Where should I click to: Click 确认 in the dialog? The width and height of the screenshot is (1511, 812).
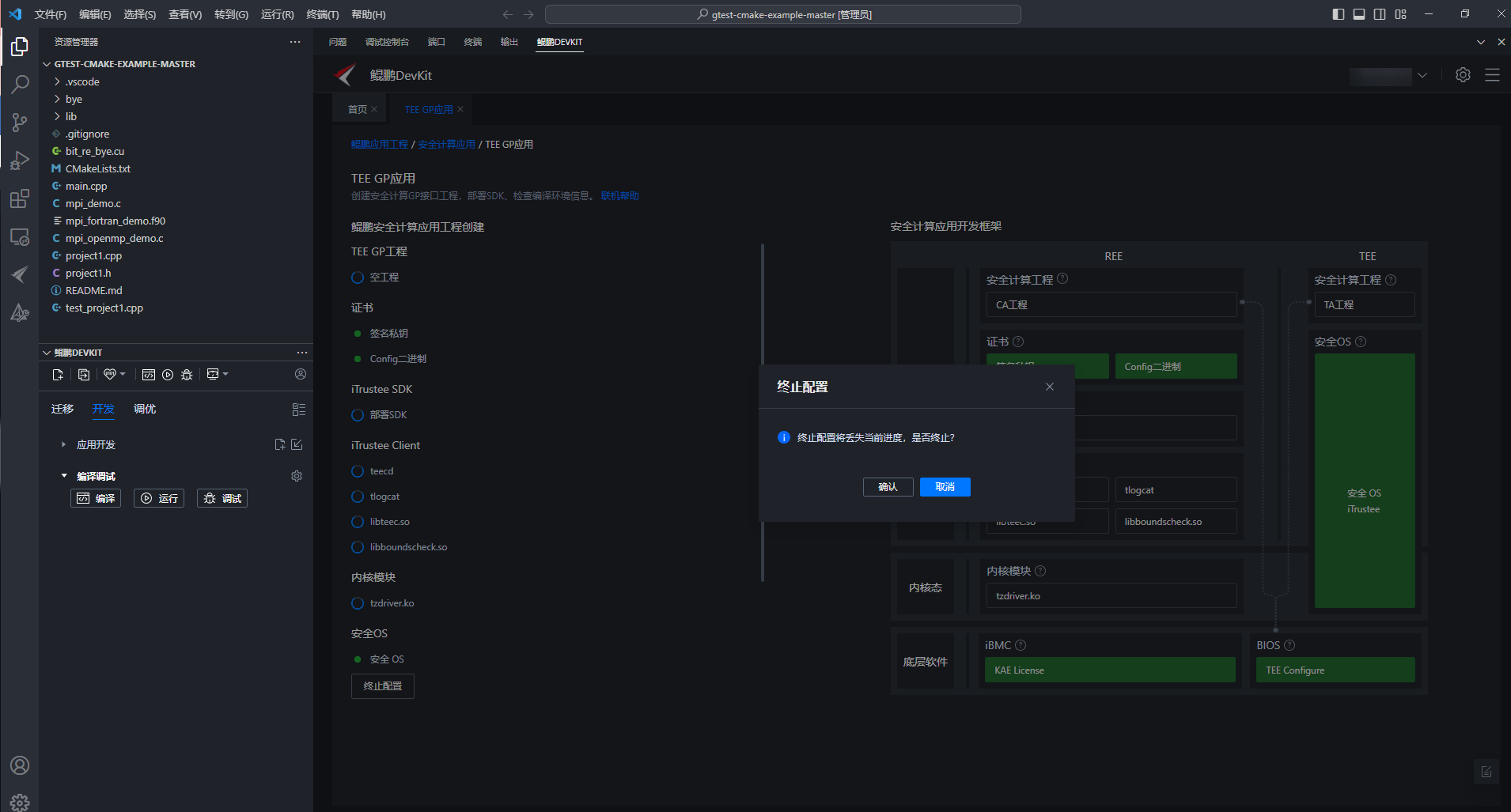click(888, 487)
